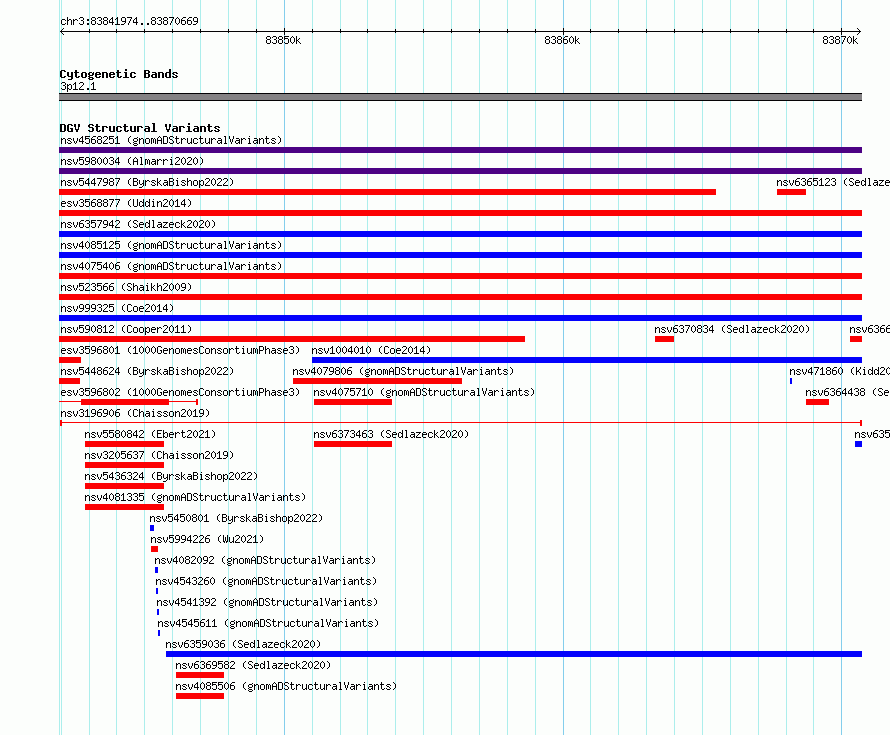The width and height of the screenshot is (890, 735).
Task: Open nsv471860 Kidd variant label
Action: click(839, 371)
